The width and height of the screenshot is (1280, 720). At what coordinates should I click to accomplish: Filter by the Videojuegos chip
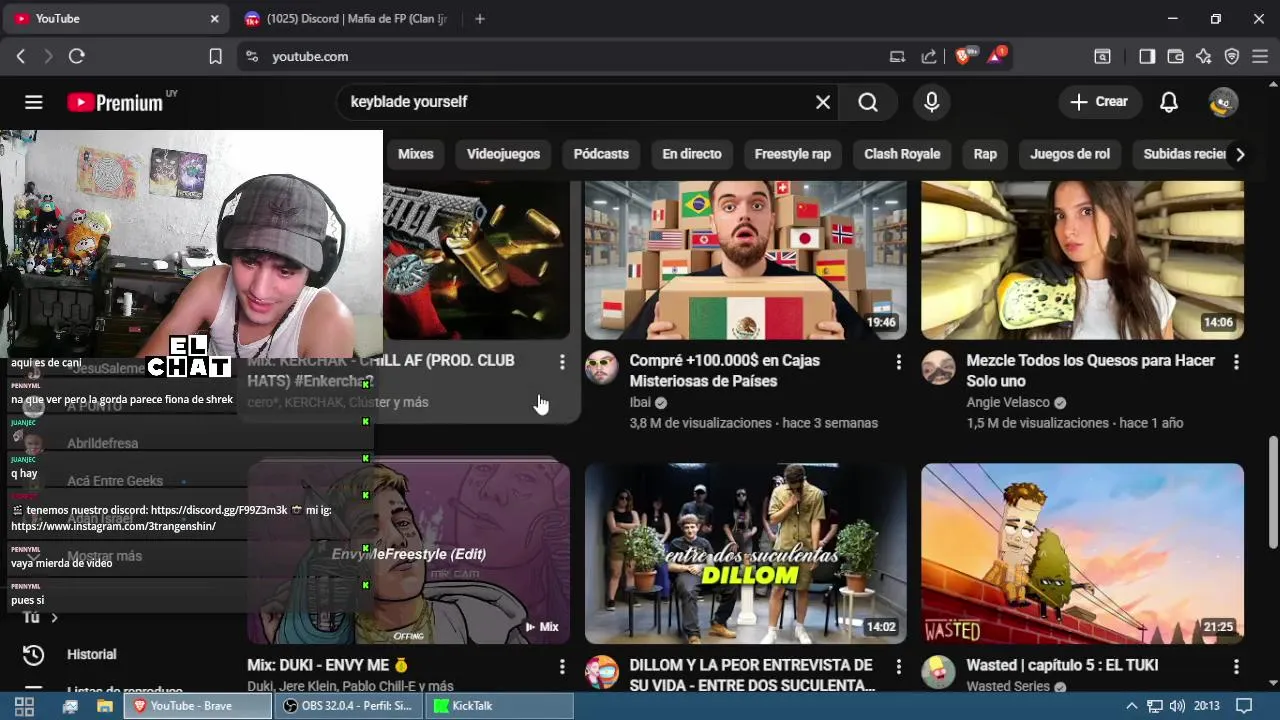[x=503, y=154]
